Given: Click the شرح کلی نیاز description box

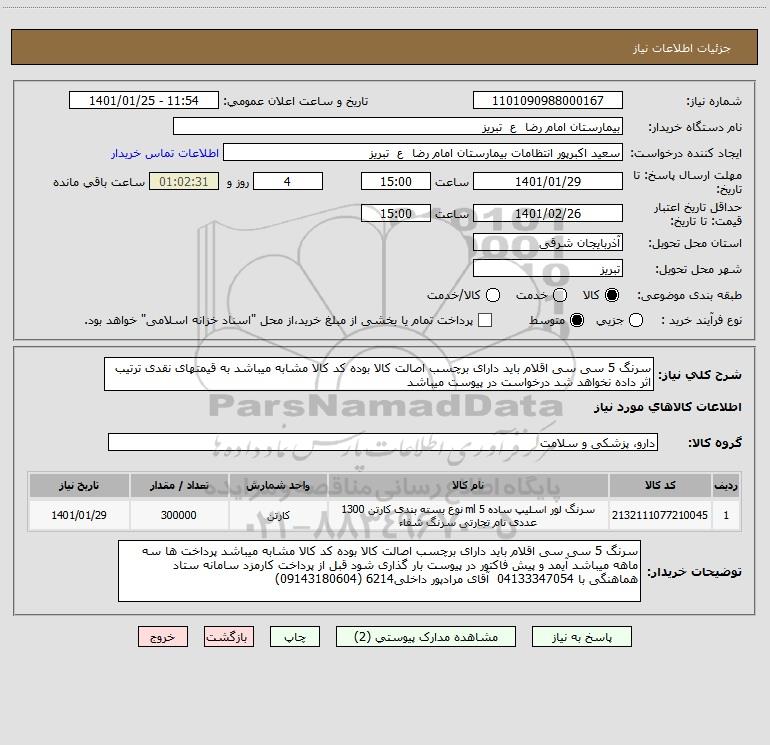Looking at the screenshot, I should [x=379, y=374].
